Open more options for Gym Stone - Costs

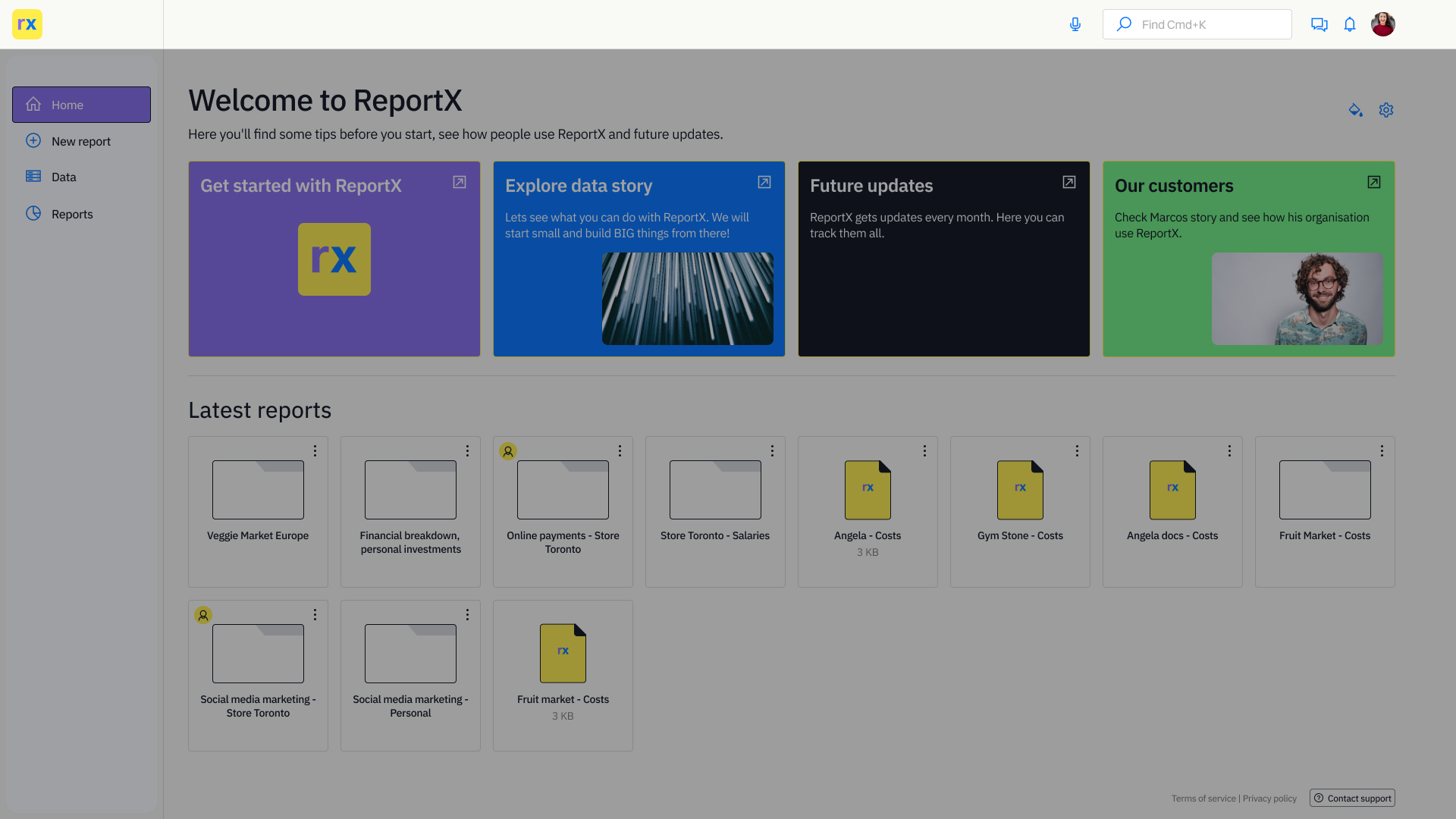click(1078, 451)
